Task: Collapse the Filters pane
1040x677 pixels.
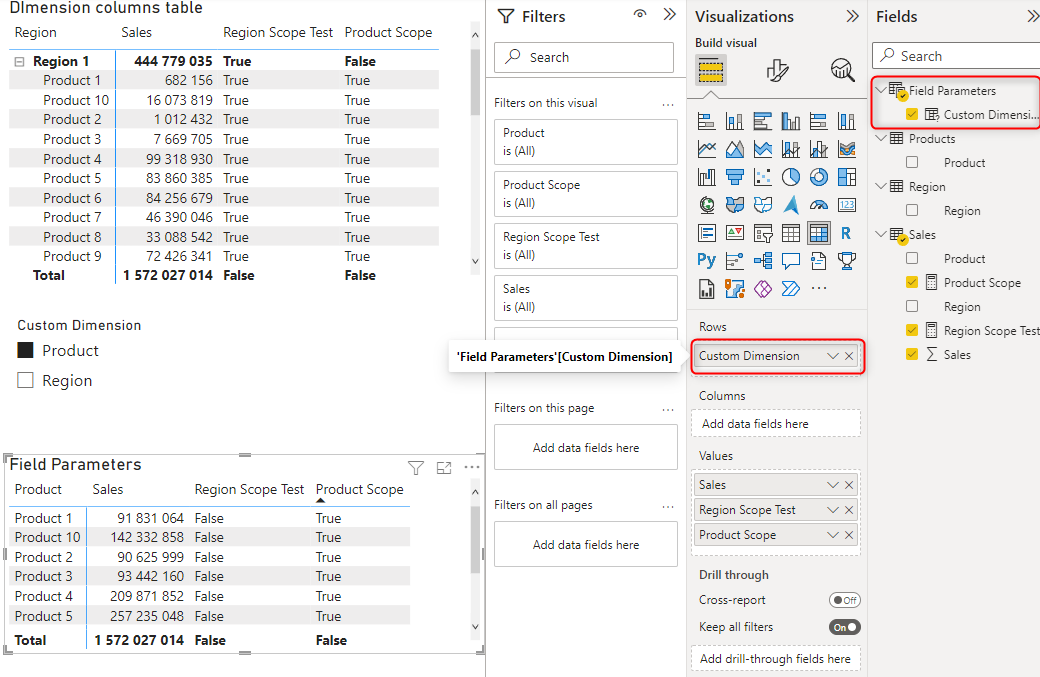Action: click(670, 16)
